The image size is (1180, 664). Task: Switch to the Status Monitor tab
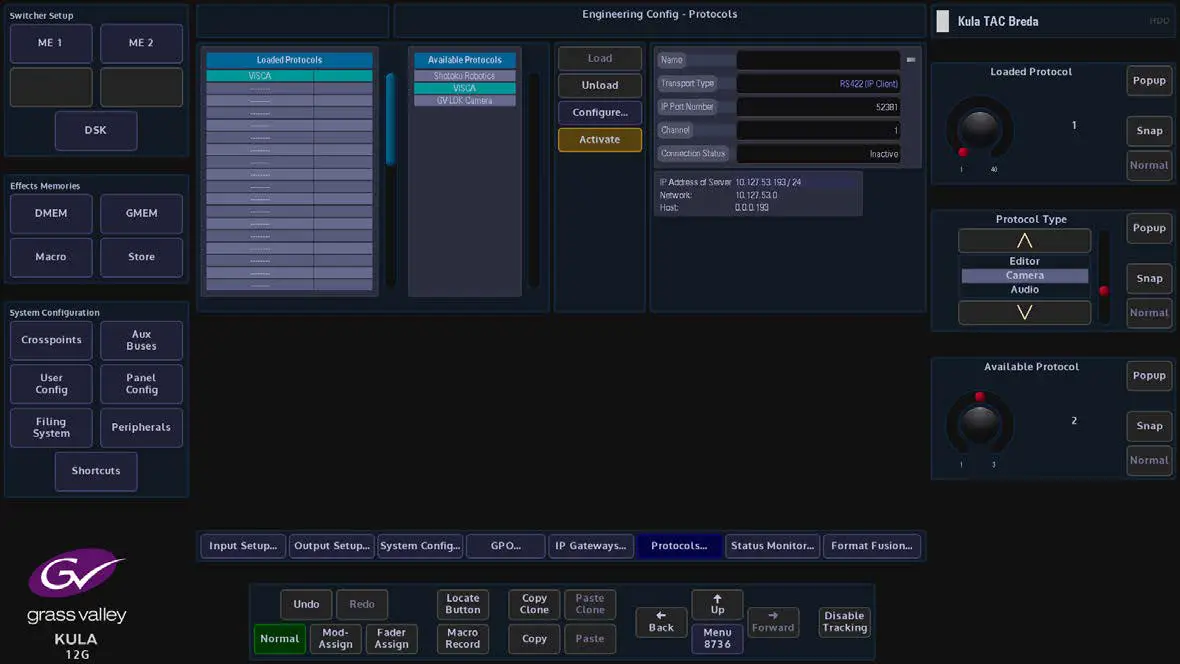(x=772, y=546)
